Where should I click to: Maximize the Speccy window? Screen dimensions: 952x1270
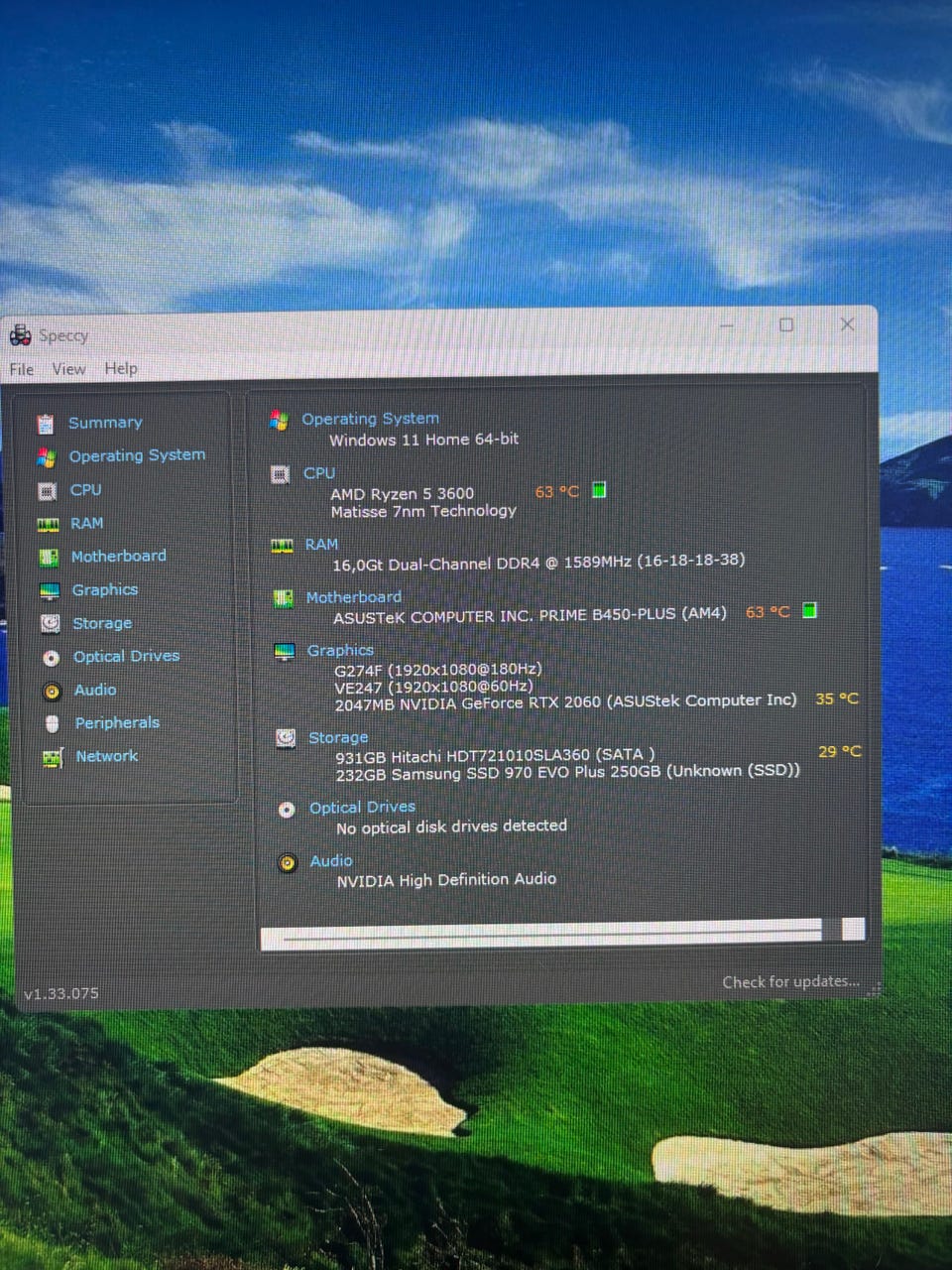(786, 324)
